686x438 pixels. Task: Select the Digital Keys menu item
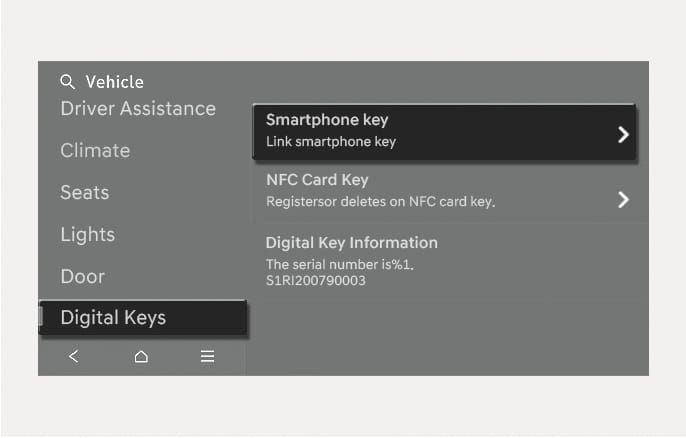[113, 318]
